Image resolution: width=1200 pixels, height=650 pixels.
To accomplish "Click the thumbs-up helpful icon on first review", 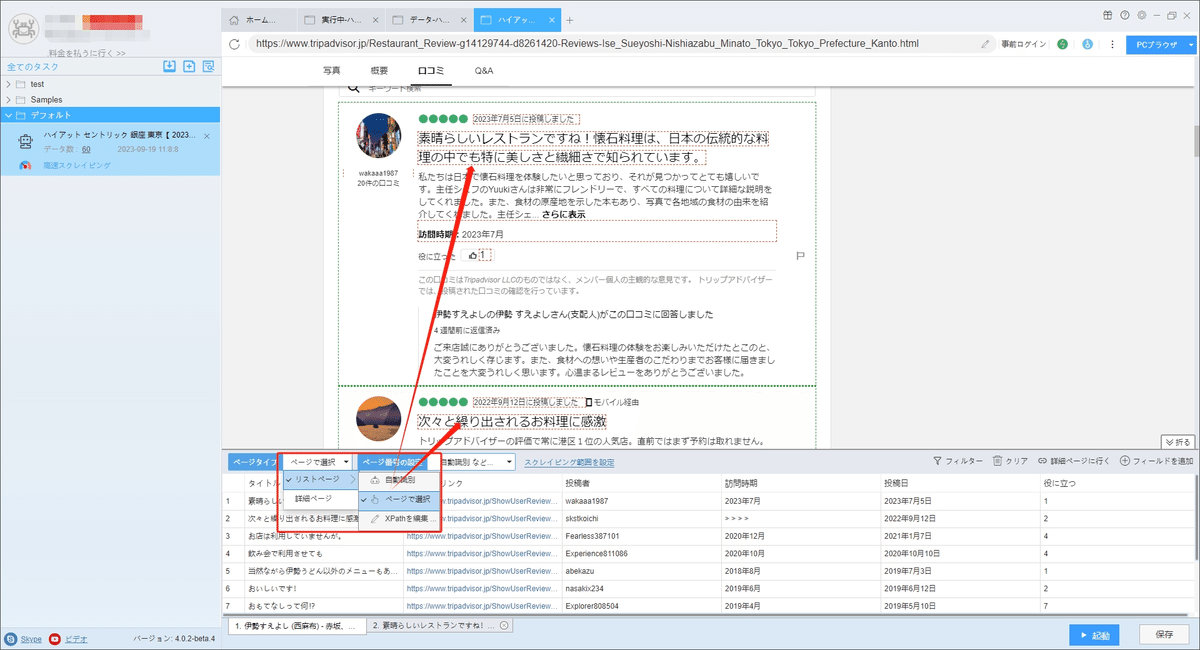I will coord(472,255).
